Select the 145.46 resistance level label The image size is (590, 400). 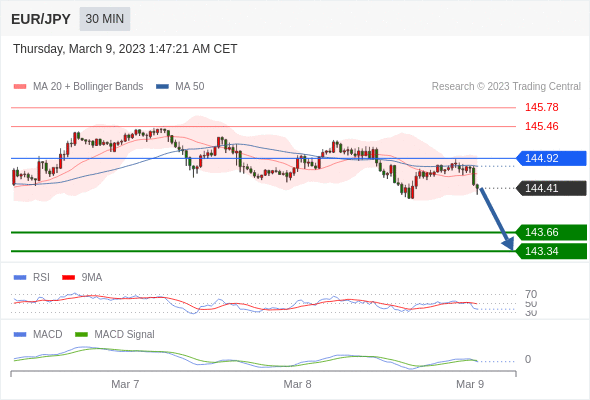click(541, 126)
